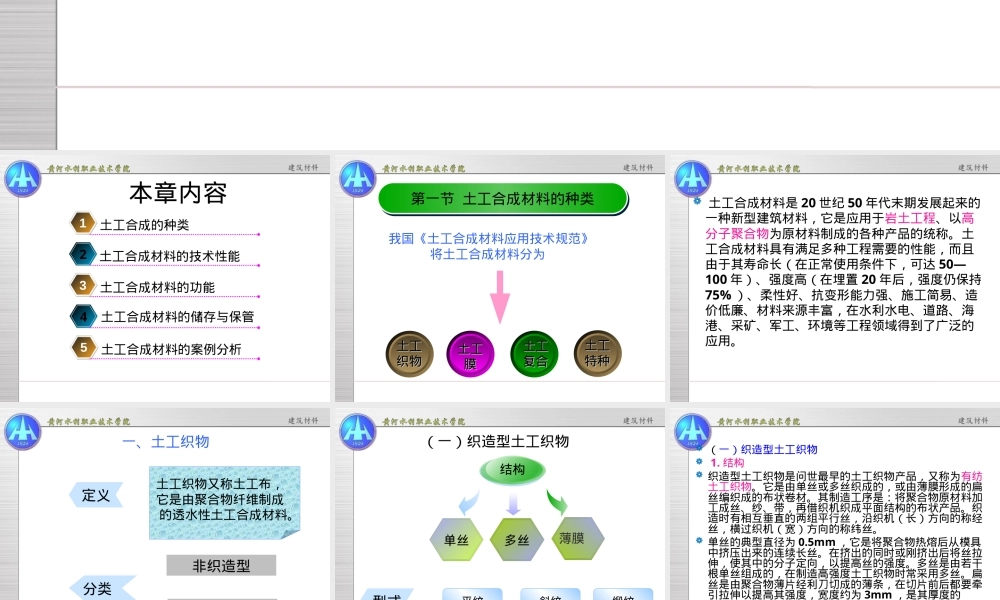Click the purple down arrow above 多丝
1000x600 pixels.
pyautogui.click(x=513, y=504)
